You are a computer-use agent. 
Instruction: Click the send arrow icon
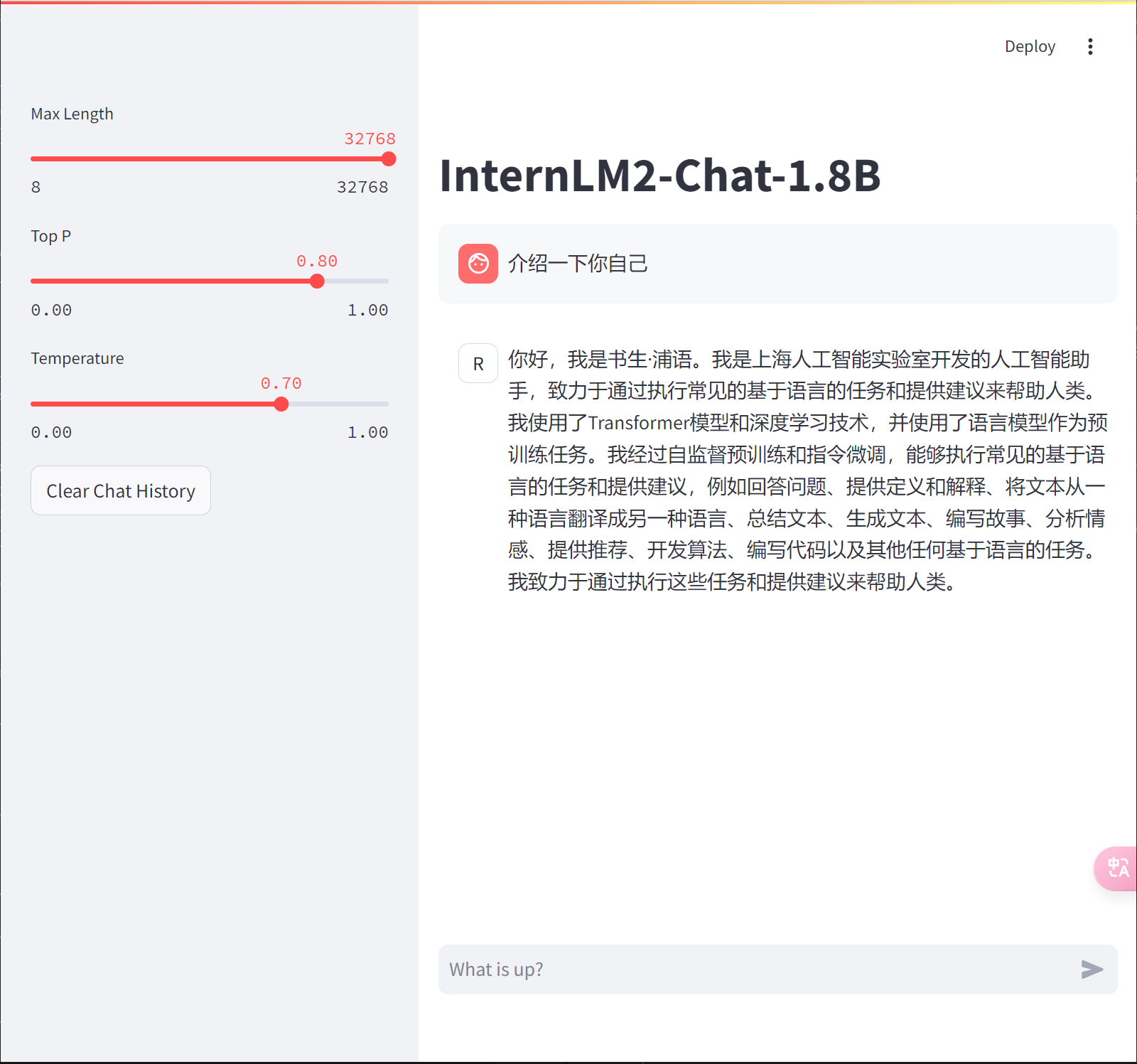(1092, 969)
